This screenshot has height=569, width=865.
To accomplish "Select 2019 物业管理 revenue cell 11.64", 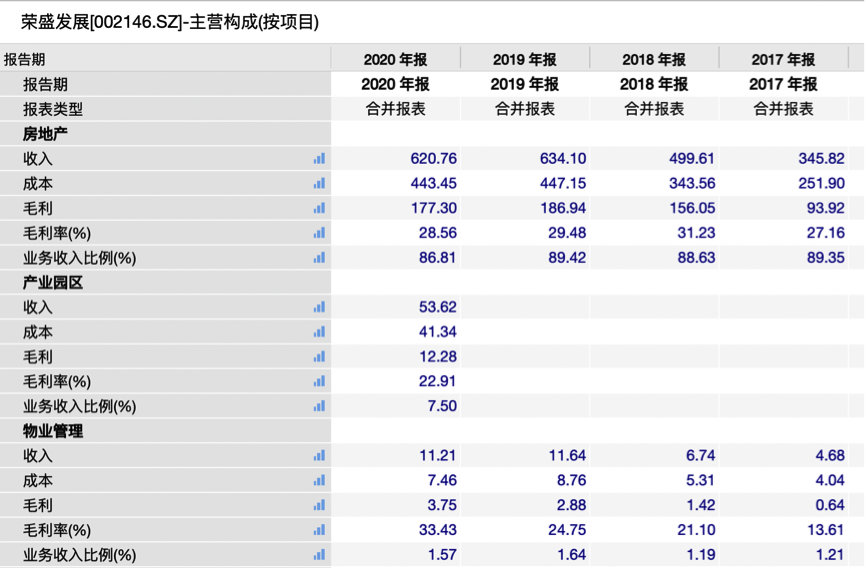I will [x=566, y=455].
